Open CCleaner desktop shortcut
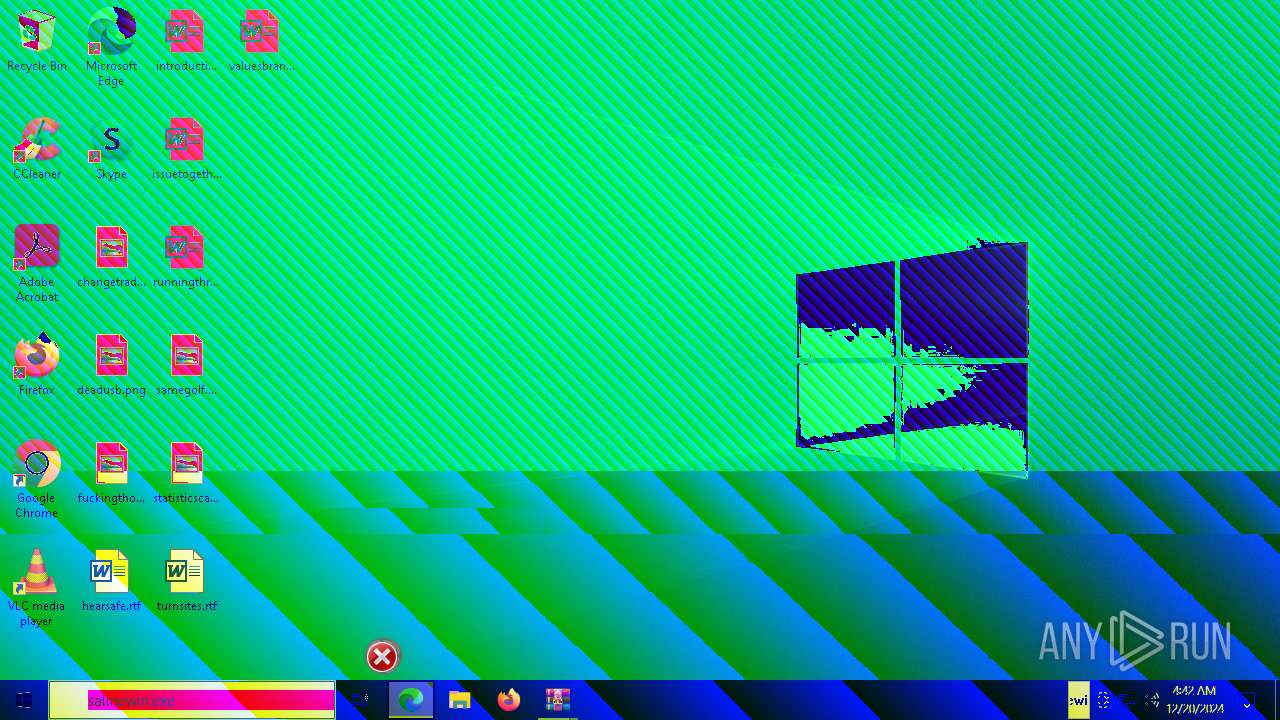Image resolution: width=1280 pixels, height=720 pixels. [x=37, y=149]
